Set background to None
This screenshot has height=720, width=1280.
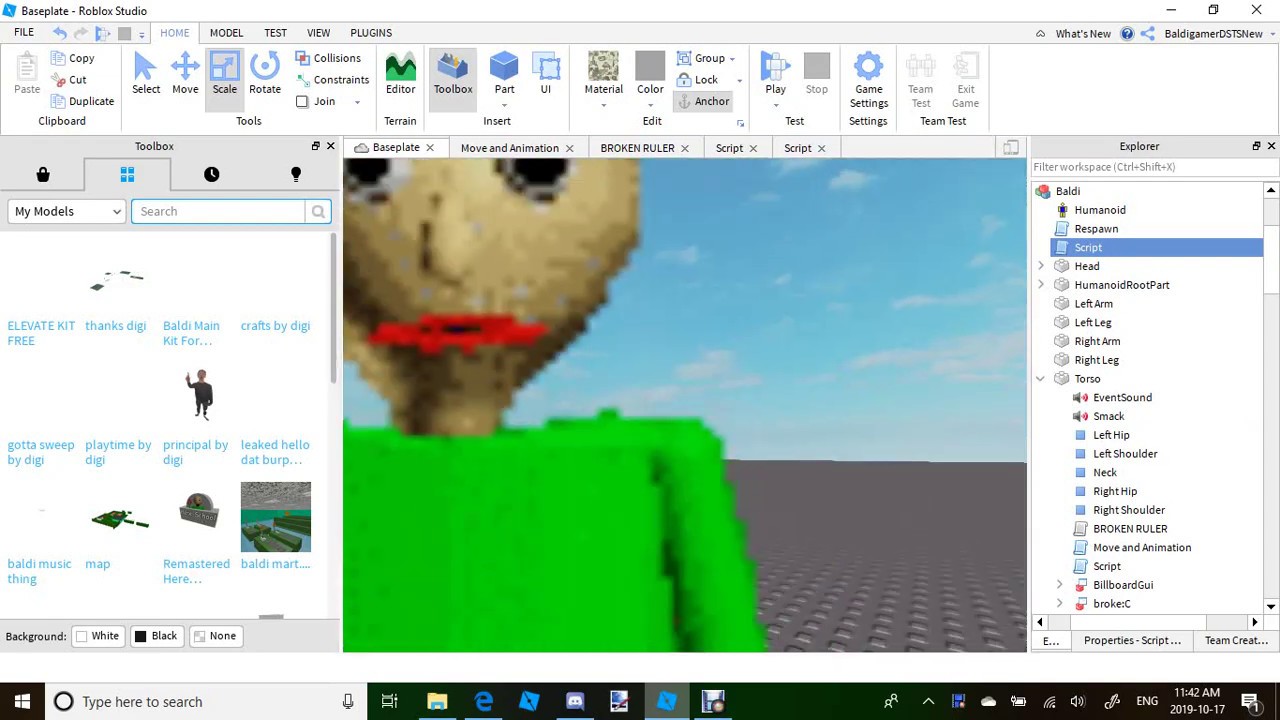(214, 636)
